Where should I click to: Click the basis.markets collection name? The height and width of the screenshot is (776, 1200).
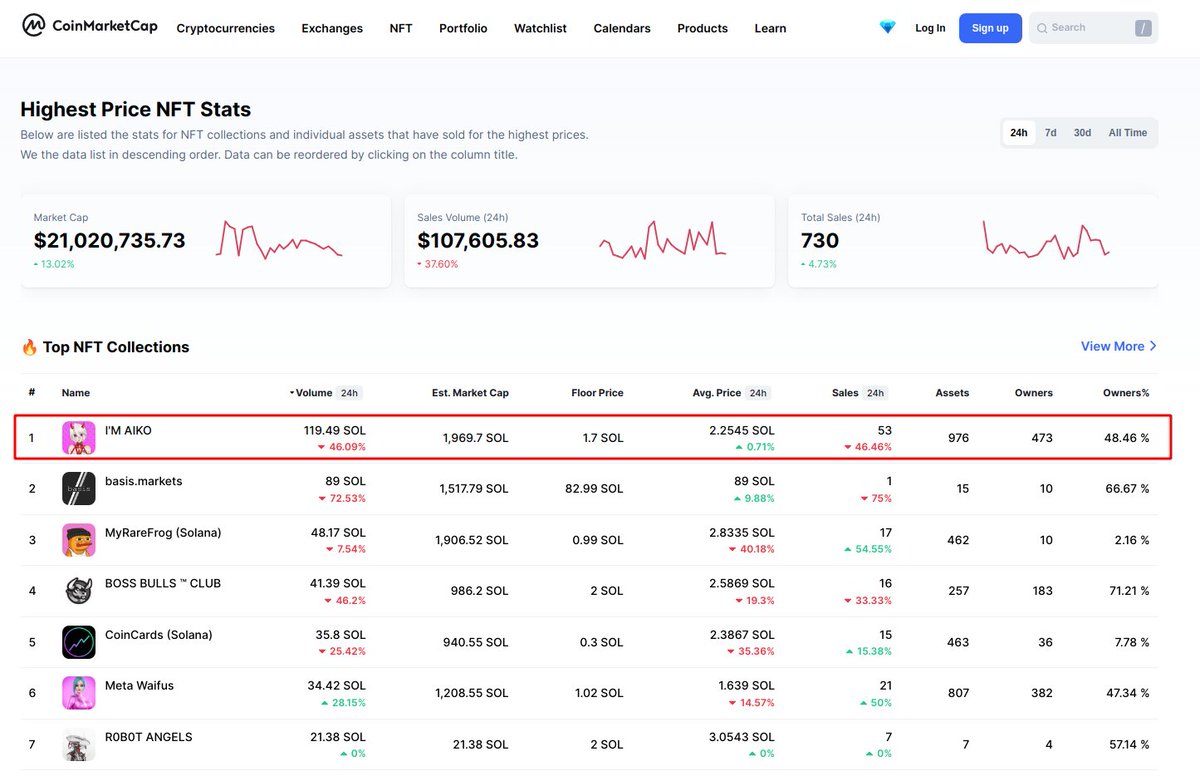point(144,481)
